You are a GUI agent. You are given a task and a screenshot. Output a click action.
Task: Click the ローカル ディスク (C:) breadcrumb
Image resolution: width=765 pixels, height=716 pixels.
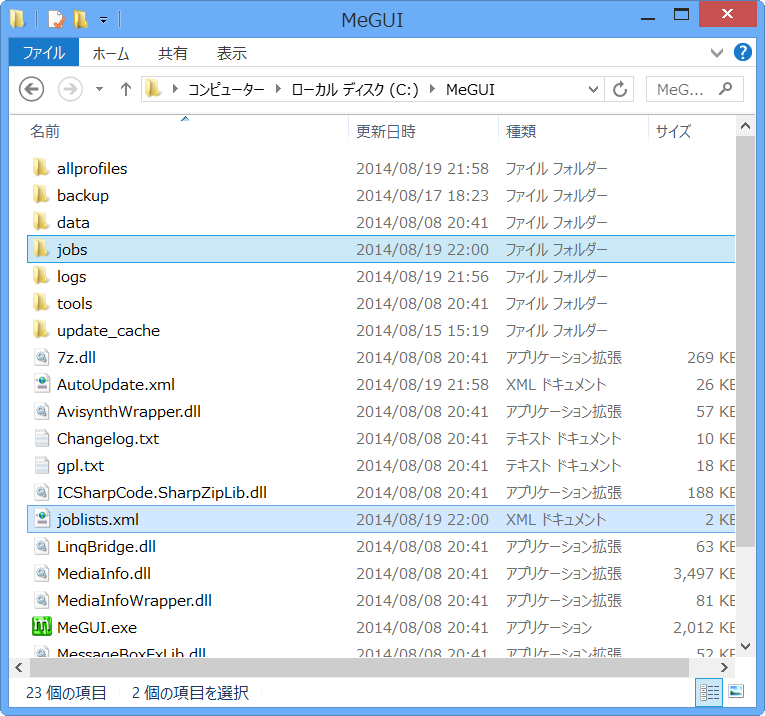click(355, 90)
